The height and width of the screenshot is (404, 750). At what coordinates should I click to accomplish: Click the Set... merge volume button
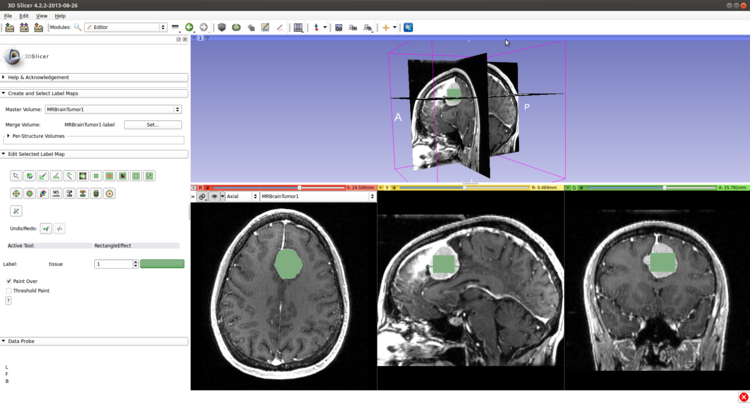[x=152, y=125]
